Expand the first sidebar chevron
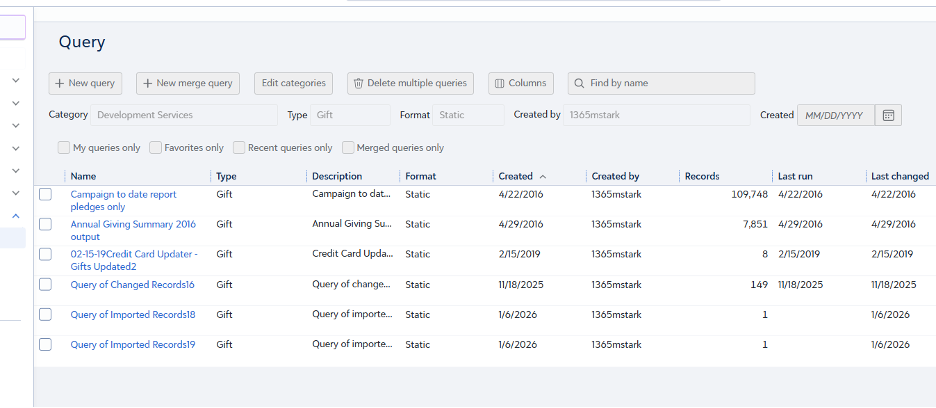 pos(16,80)
